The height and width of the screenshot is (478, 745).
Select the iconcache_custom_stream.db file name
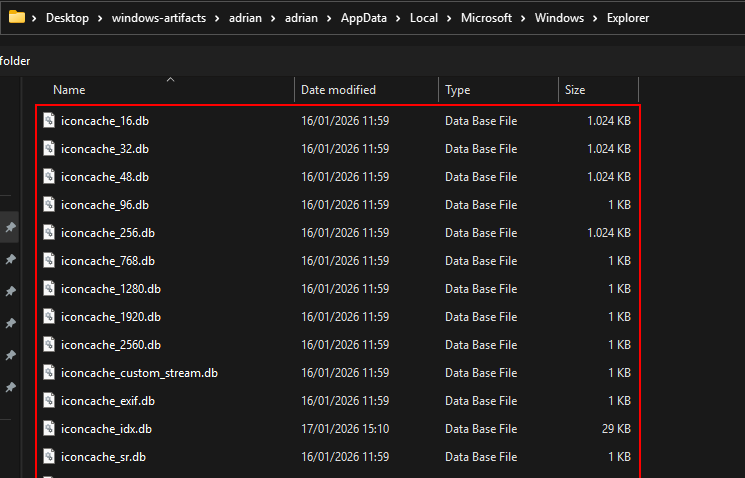pyautogui.click(x=139, y=373)
